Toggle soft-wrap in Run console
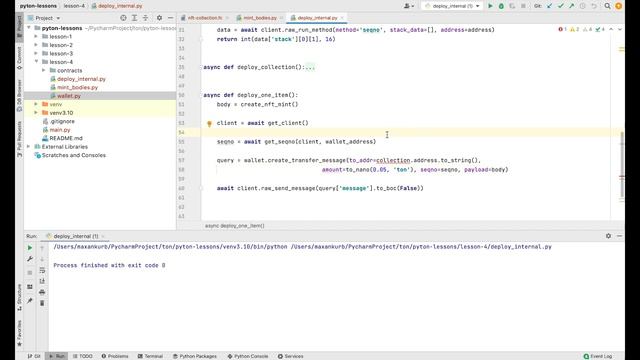The width and height of the screenshot is (640, 360). tap(42, 270)
